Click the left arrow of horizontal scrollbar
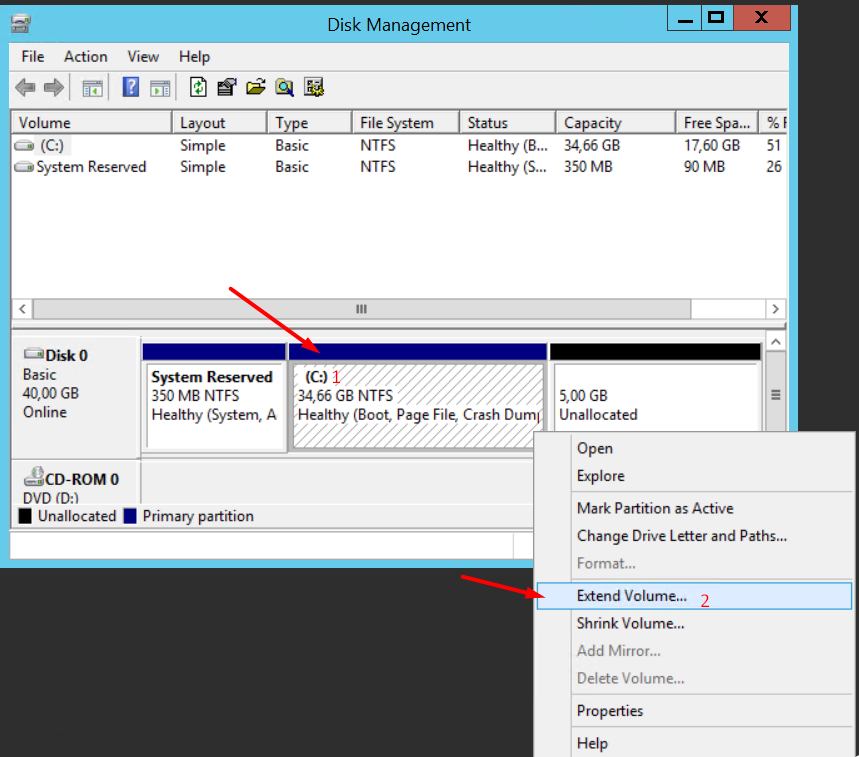 click(22, 309)
